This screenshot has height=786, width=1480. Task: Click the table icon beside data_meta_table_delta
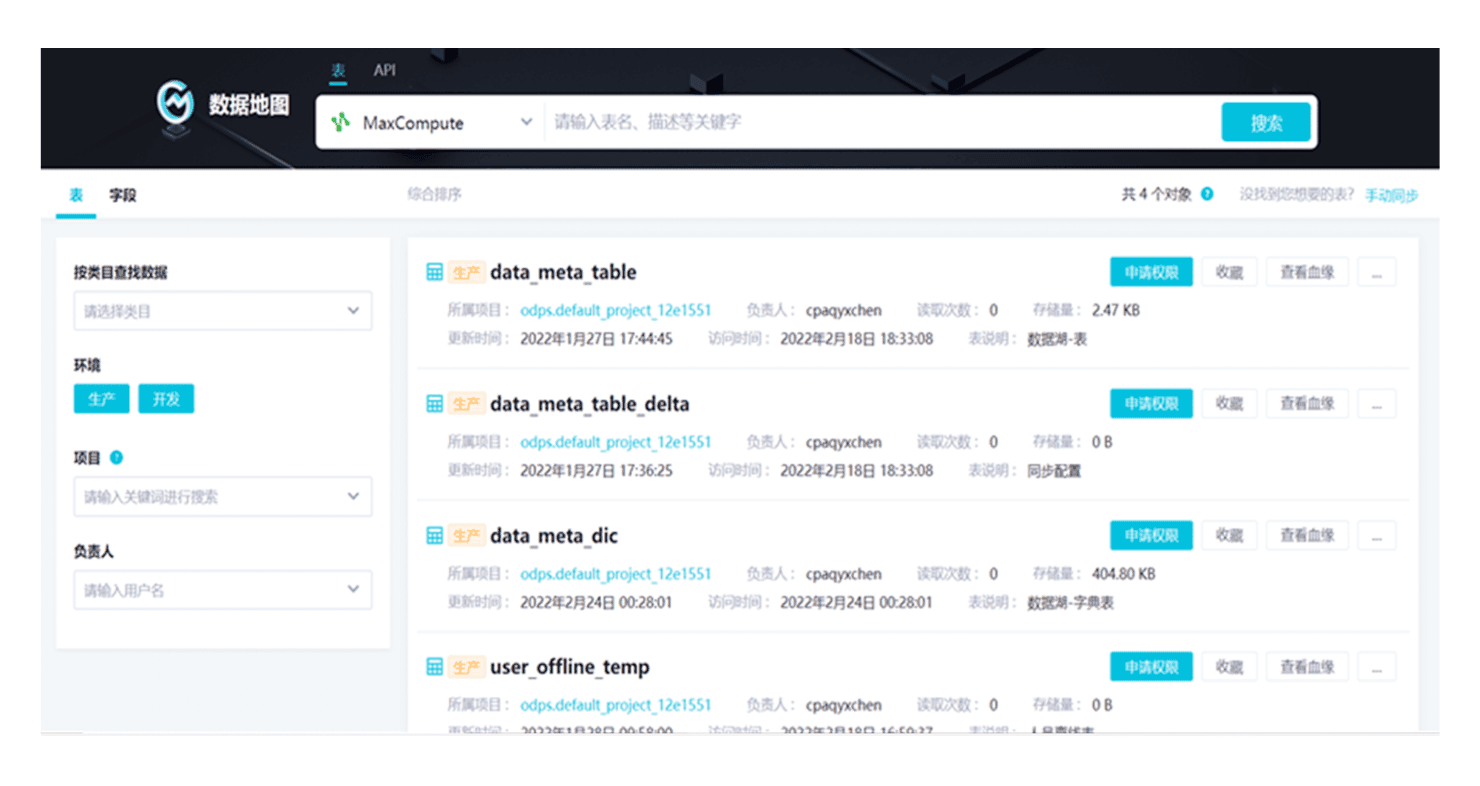tap(435, 404)
